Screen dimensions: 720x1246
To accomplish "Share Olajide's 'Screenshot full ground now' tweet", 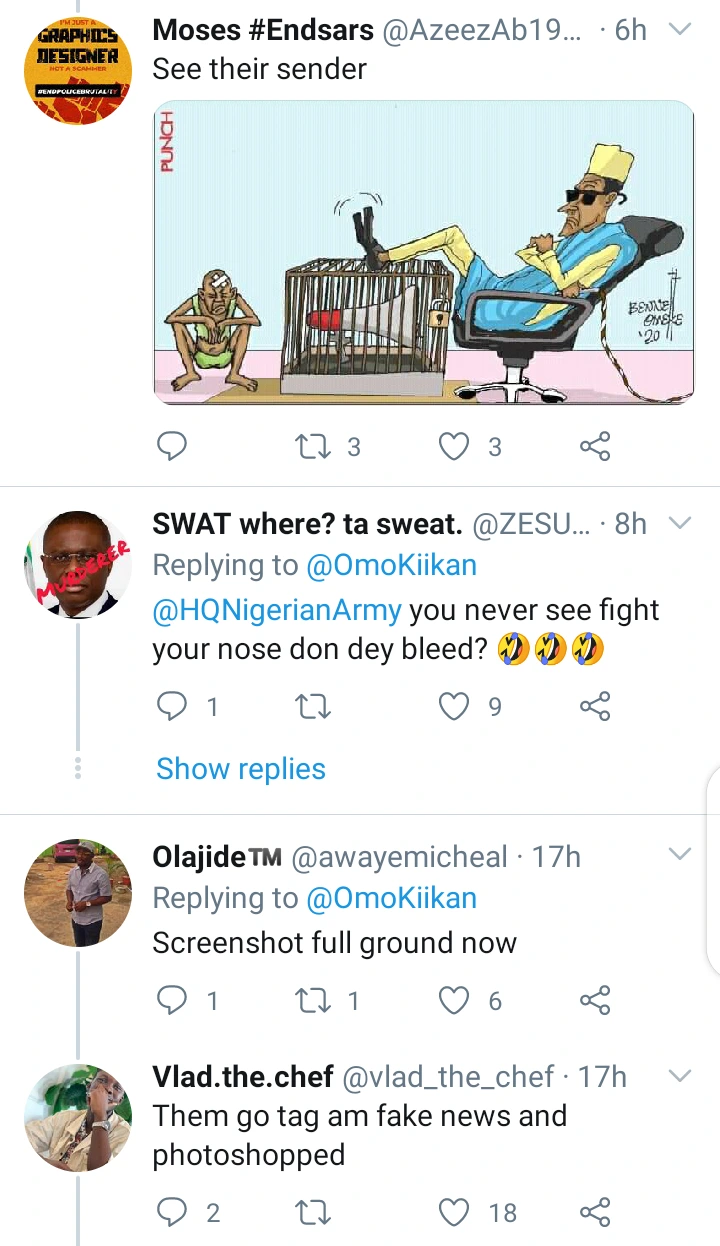I will pyautogui.click(x=595, y=1000).
